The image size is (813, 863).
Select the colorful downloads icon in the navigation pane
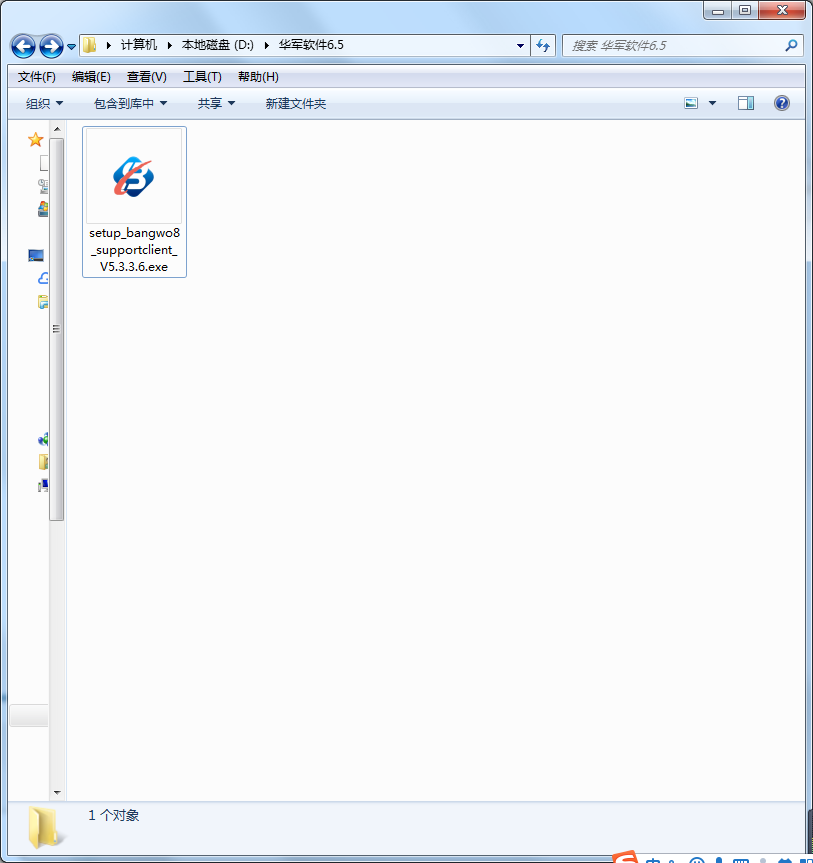tap(43, 209)
